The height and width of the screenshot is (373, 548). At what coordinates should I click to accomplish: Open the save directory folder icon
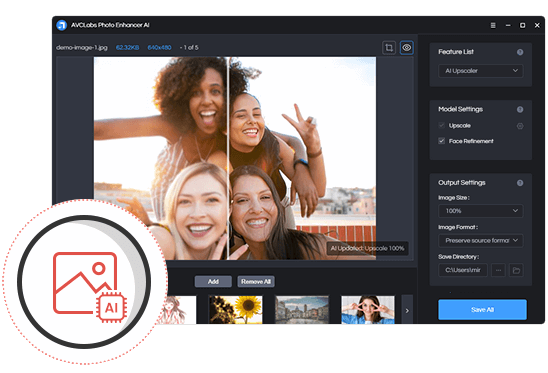pyautogui.click(x=516, y=270)
